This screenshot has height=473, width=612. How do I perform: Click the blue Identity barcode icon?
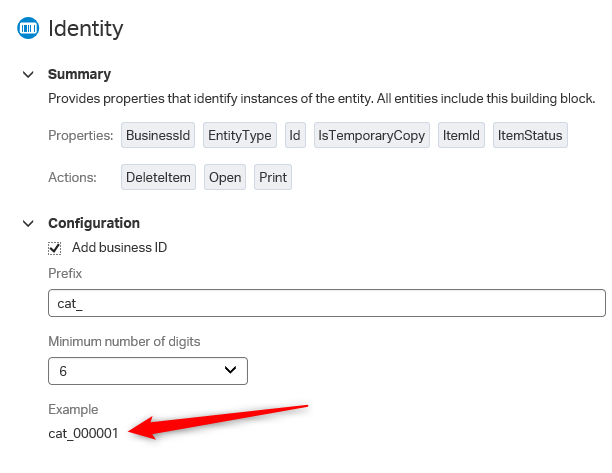pyautogui.click(x=28, y=28)
